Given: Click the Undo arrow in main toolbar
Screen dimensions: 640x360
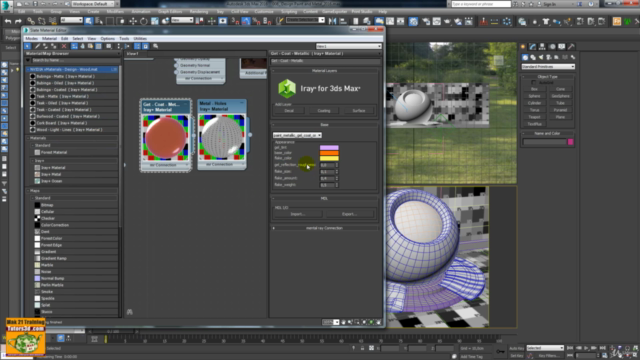Looking at the screenshot, I should coord(8,21).
